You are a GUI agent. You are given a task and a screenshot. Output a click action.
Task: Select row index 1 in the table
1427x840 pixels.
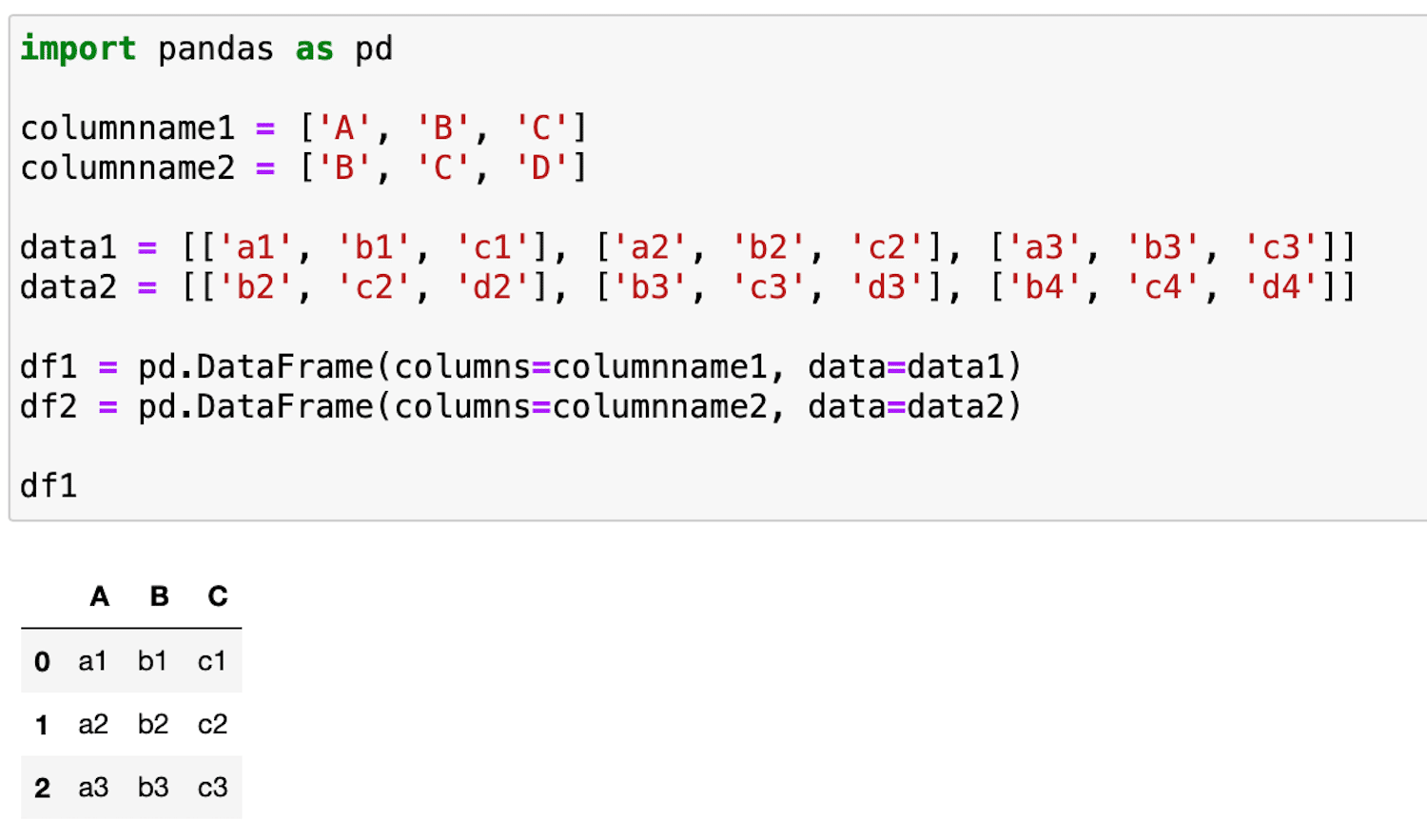(x=42, y=725)
